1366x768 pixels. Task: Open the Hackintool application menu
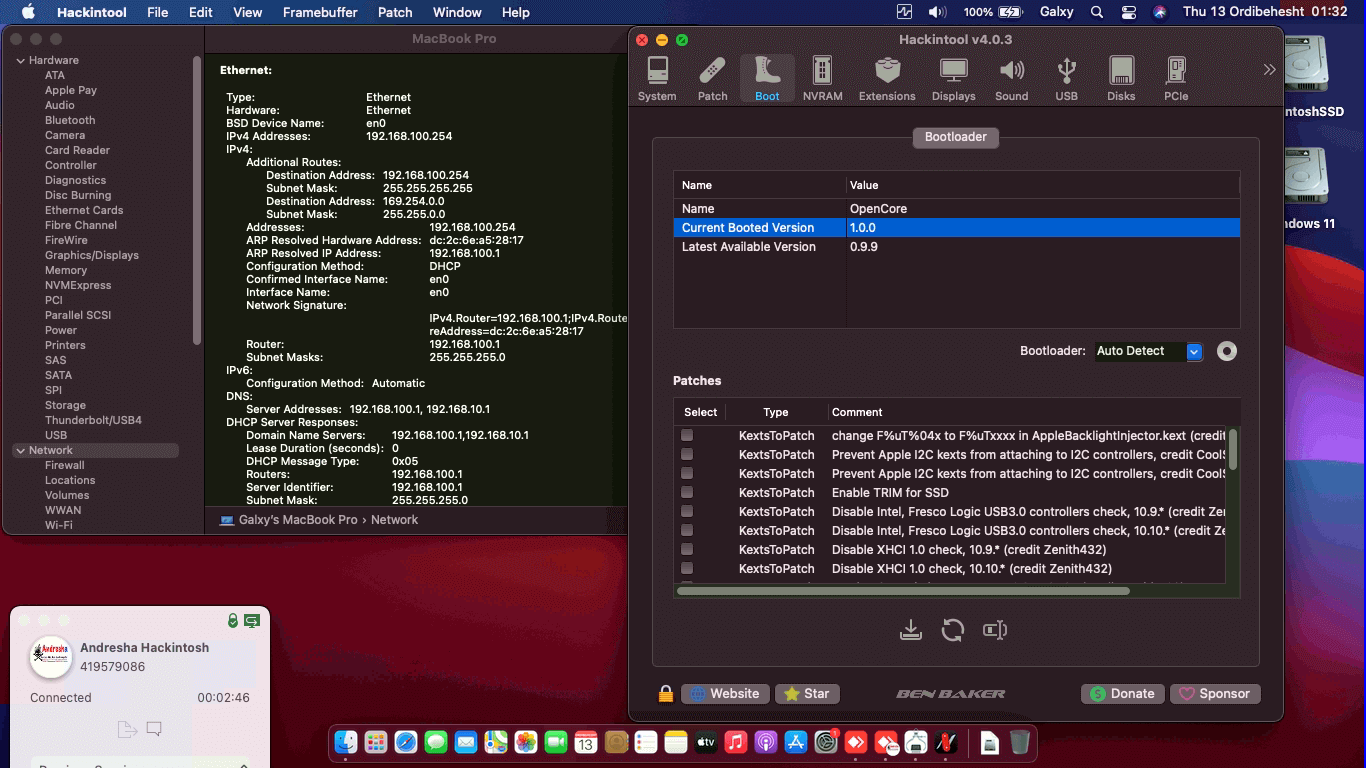click(92, 12)
